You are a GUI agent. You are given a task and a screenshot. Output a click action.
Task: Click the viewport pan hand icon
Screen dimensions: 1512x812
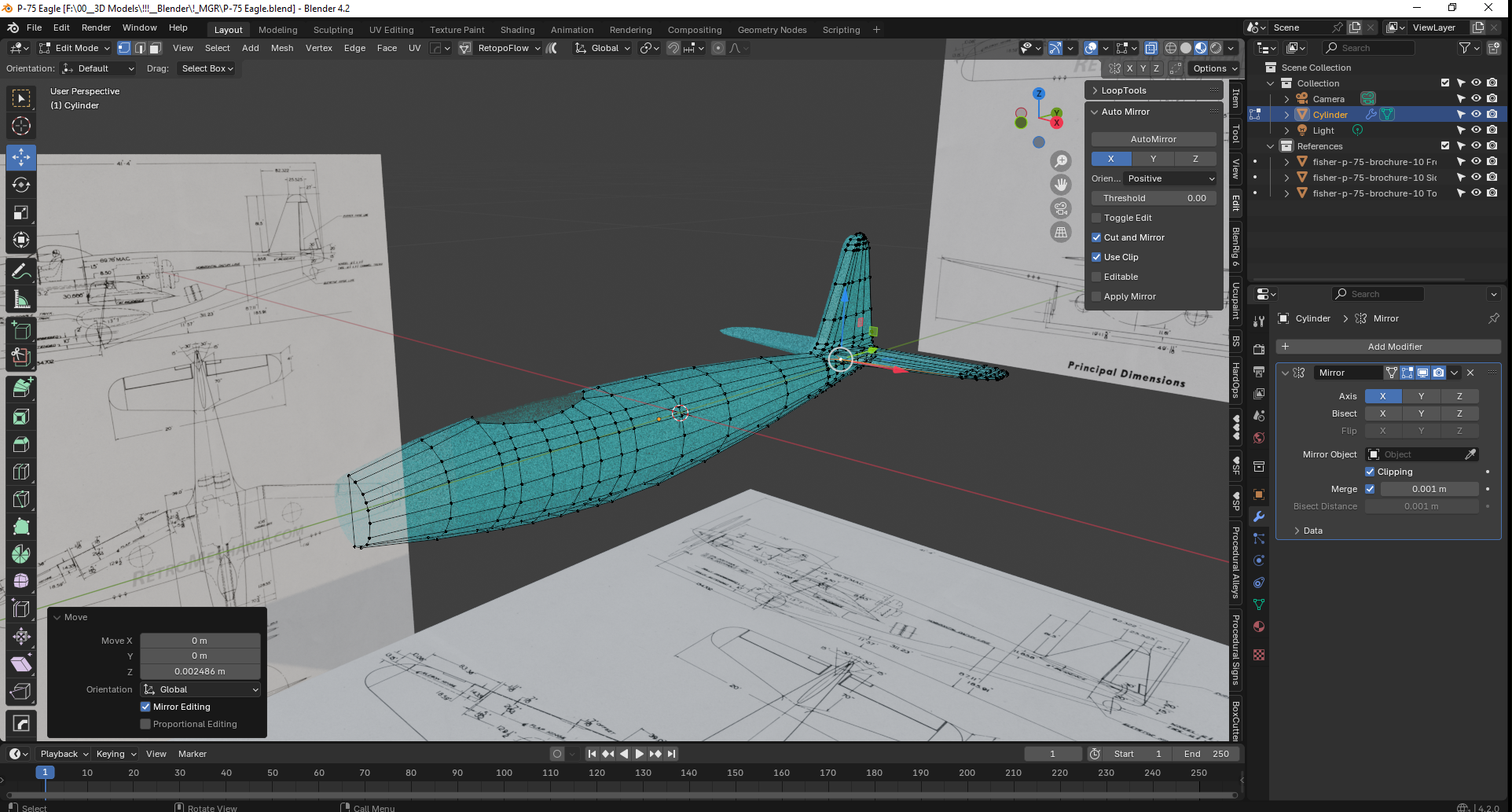pyautogui.click(x=1061, y=185)
